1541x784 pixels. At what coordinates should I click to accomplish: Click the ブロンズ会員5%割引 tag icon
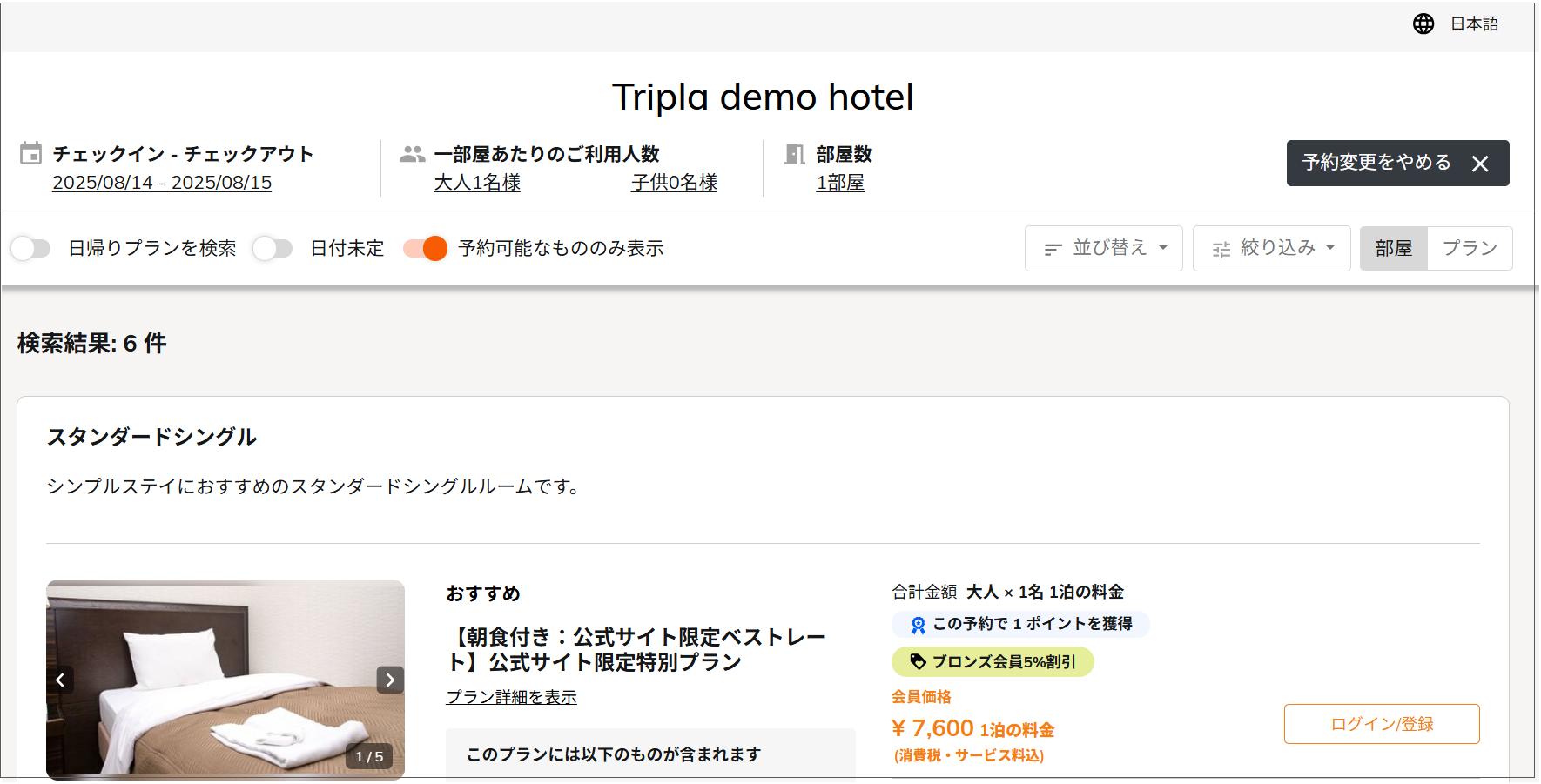click(x=918, y=661)
